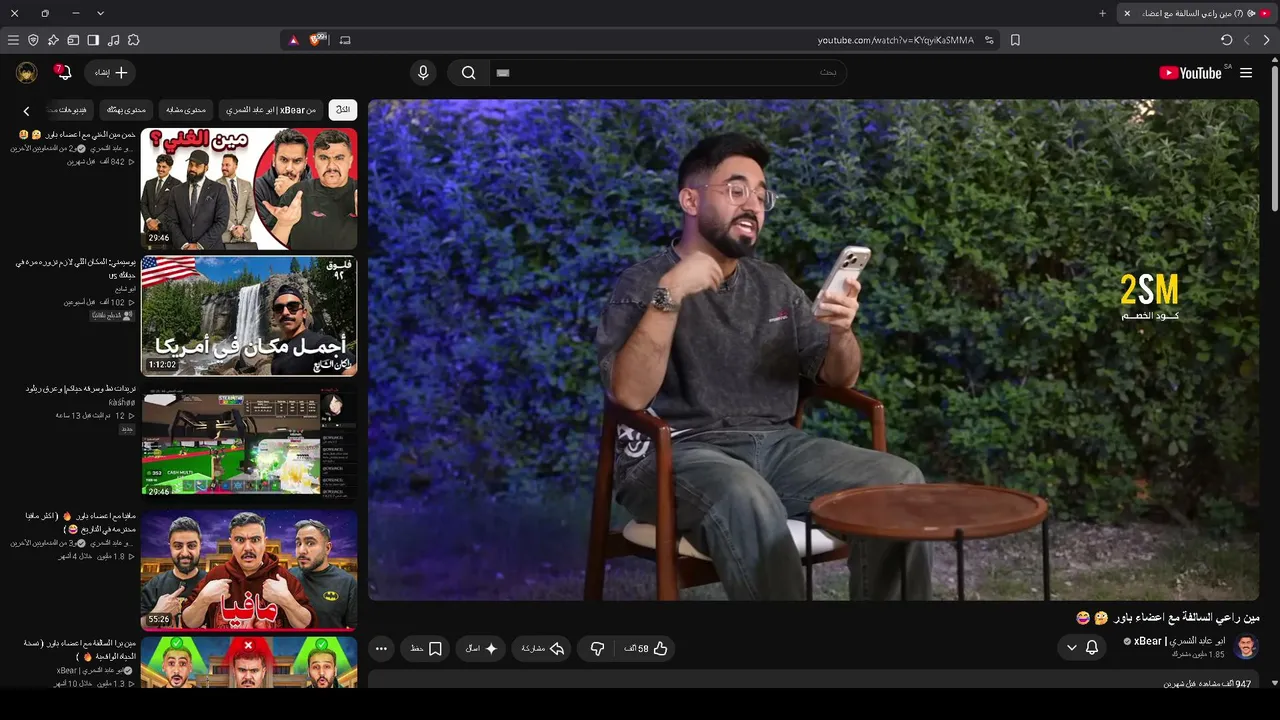Screen dimensions: 1280x720
Task: Close the YouTube browser tab
Action: [1127, 13]
